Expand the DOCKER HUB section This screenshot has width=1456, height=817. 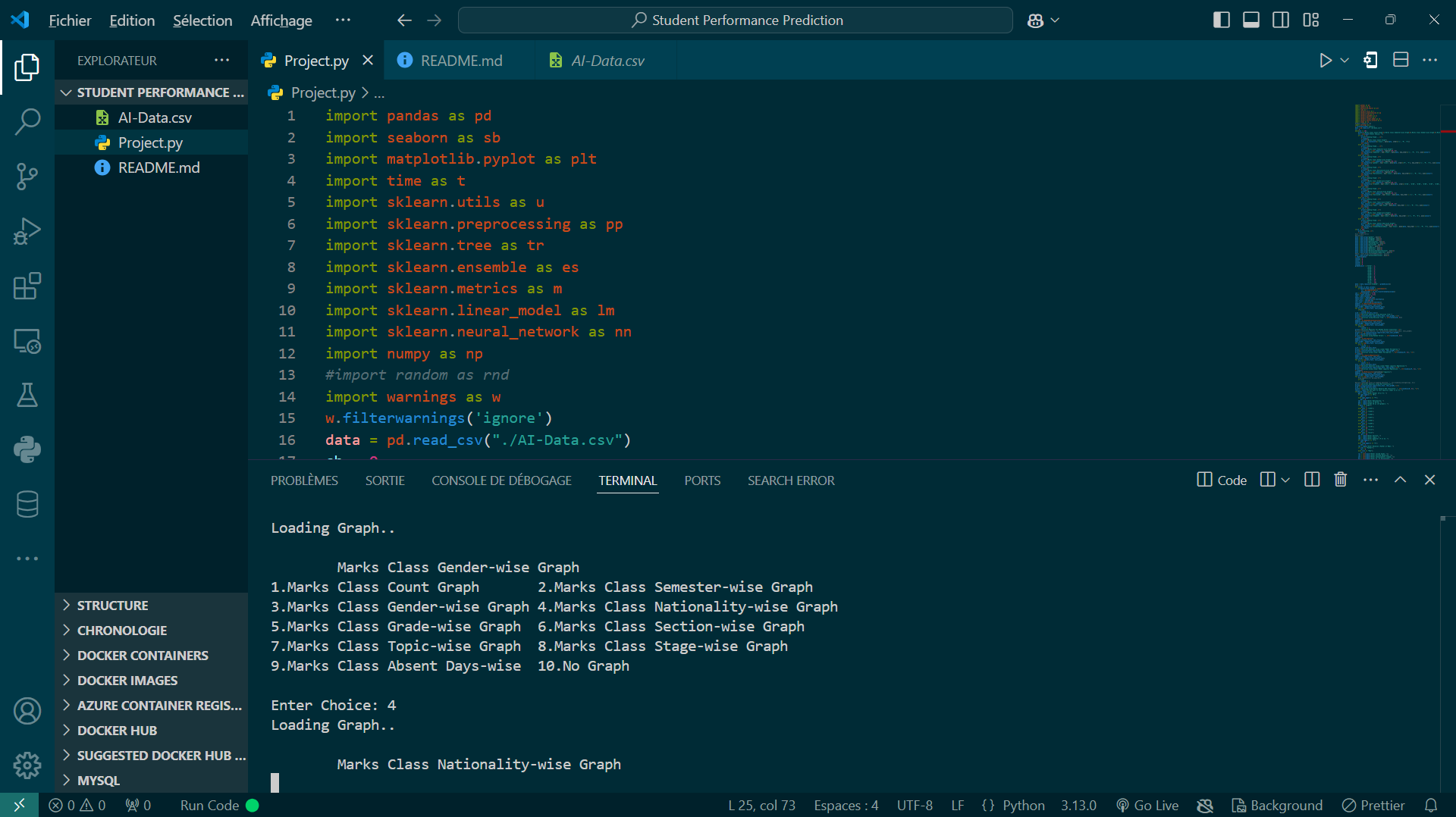[x=152, y=731]
